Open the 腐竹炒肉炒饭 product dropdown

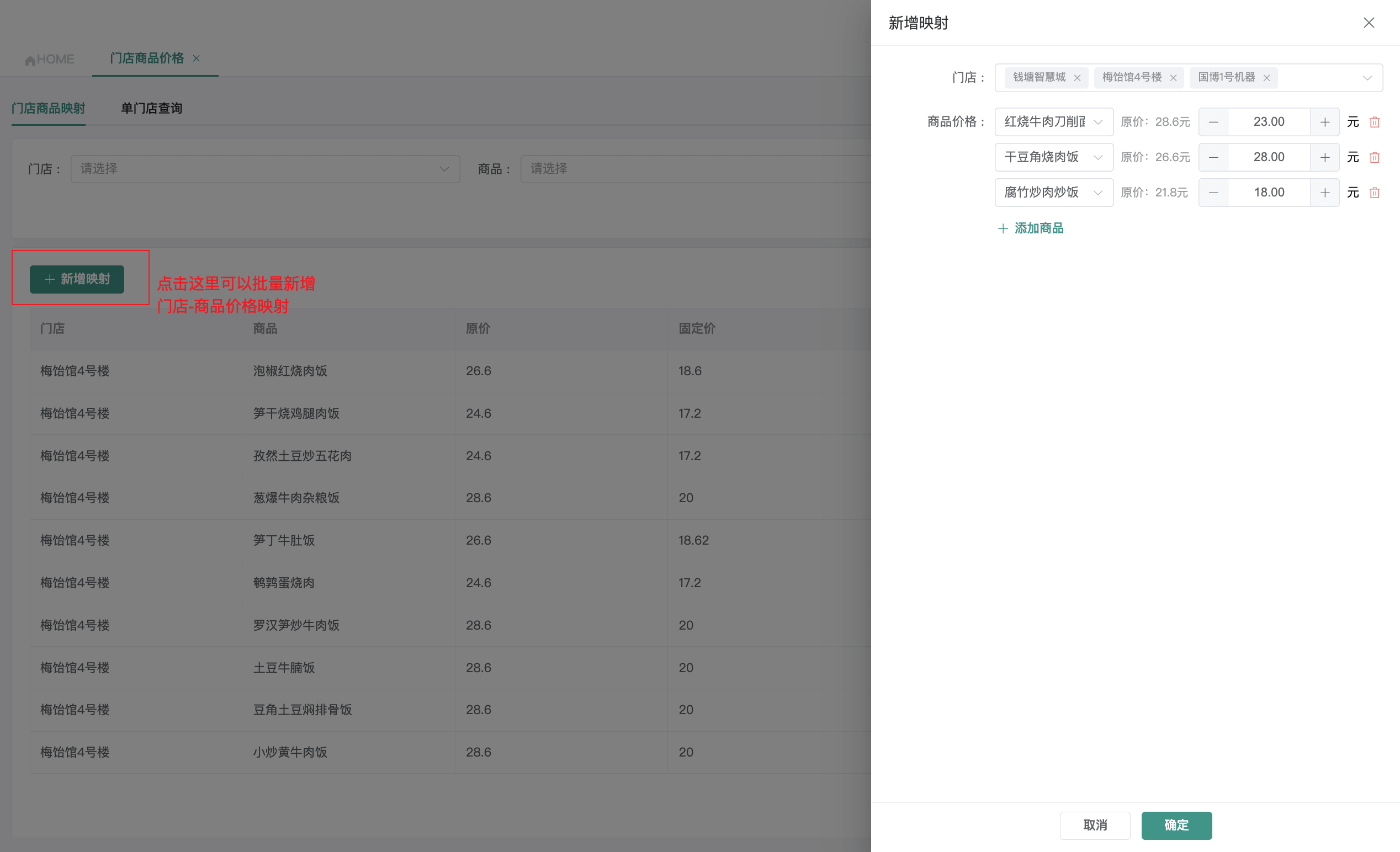tap(1054, 192)
